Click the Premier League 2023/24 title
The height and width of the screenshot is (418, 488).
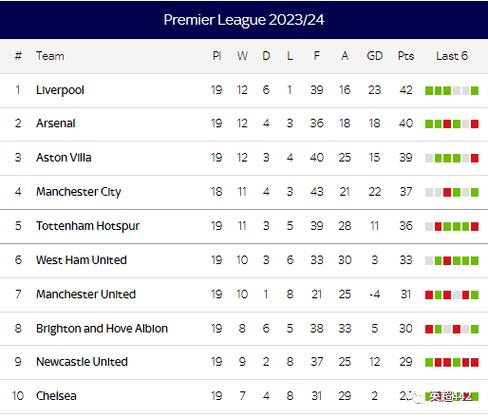point(244,20)
